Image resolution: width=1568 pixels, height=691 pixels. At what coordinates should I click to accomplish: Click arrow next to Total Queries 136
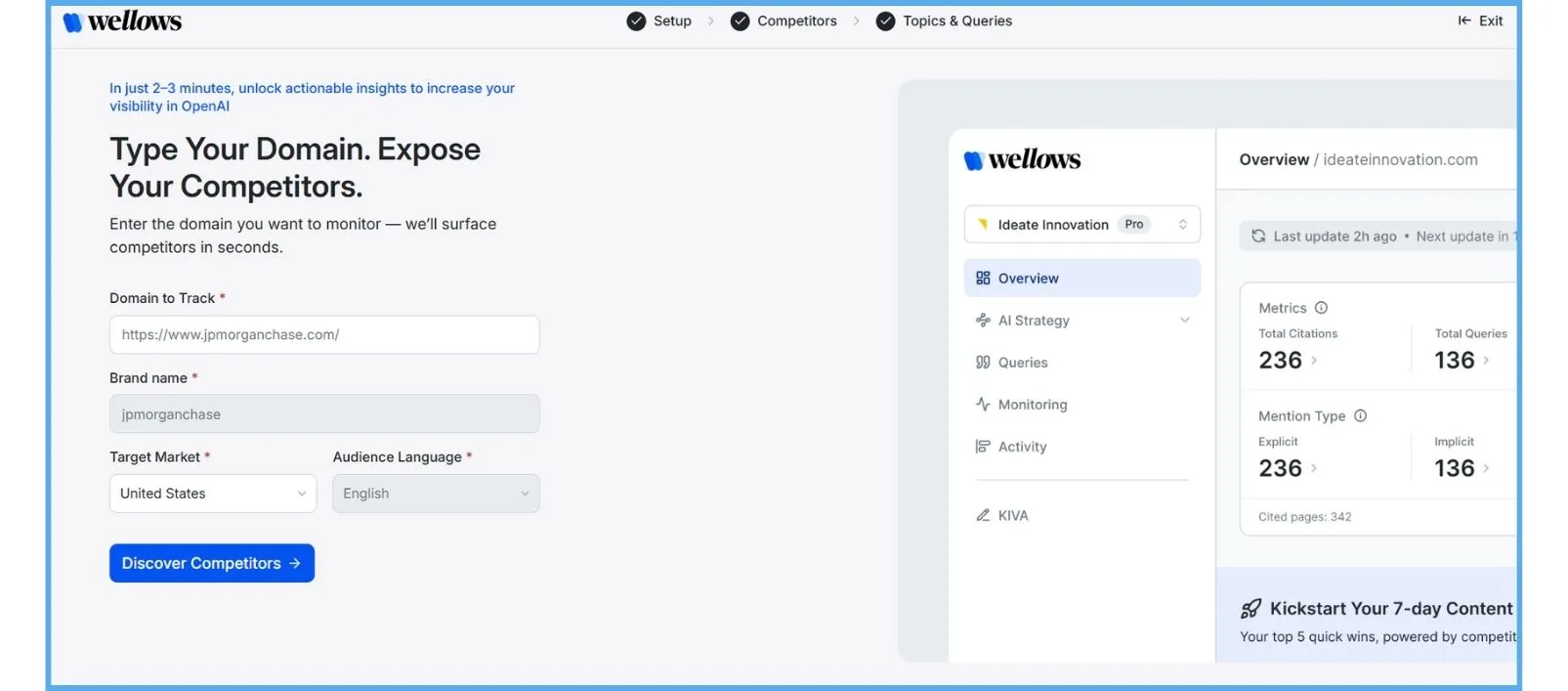1486,360
